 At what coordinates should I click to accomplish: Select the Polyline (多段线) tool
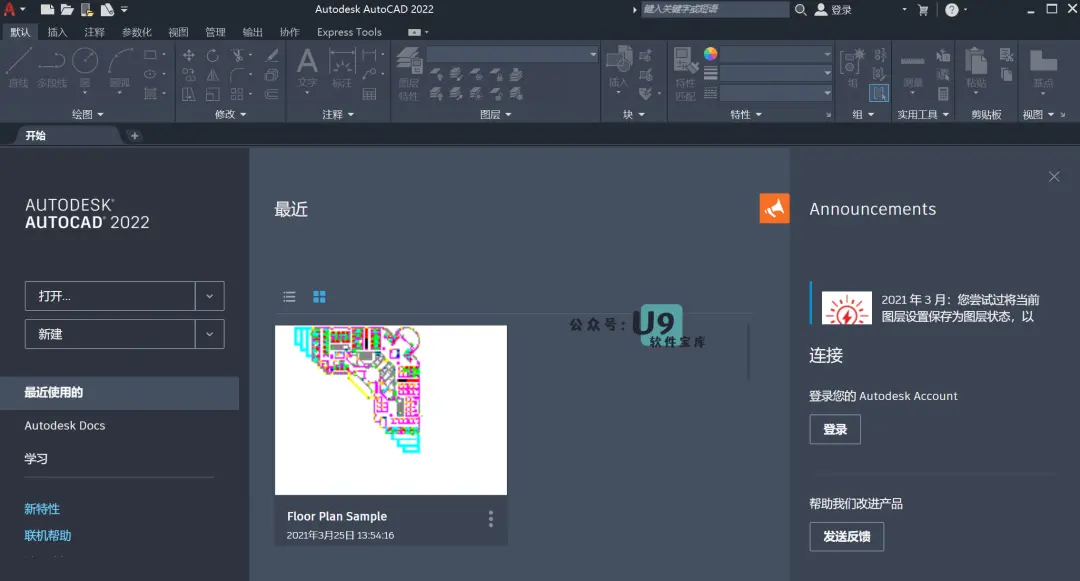pos(52,68)
